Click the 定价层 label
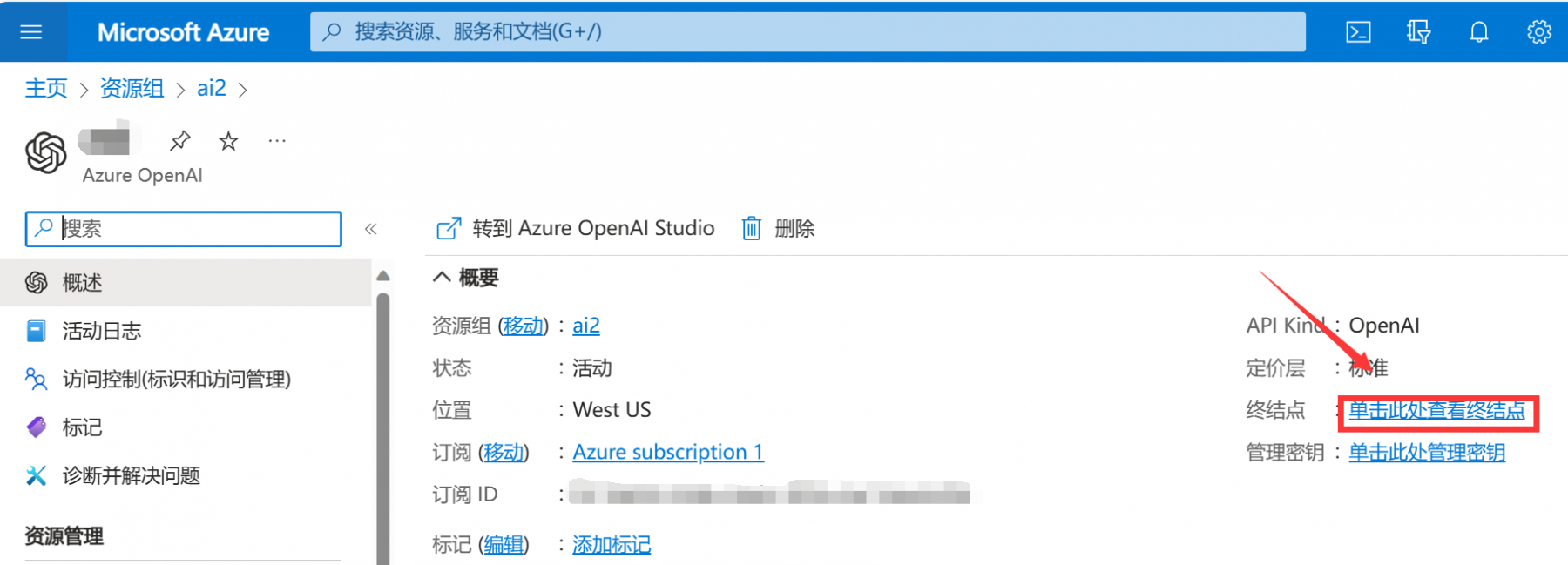 coord(1275,368)
